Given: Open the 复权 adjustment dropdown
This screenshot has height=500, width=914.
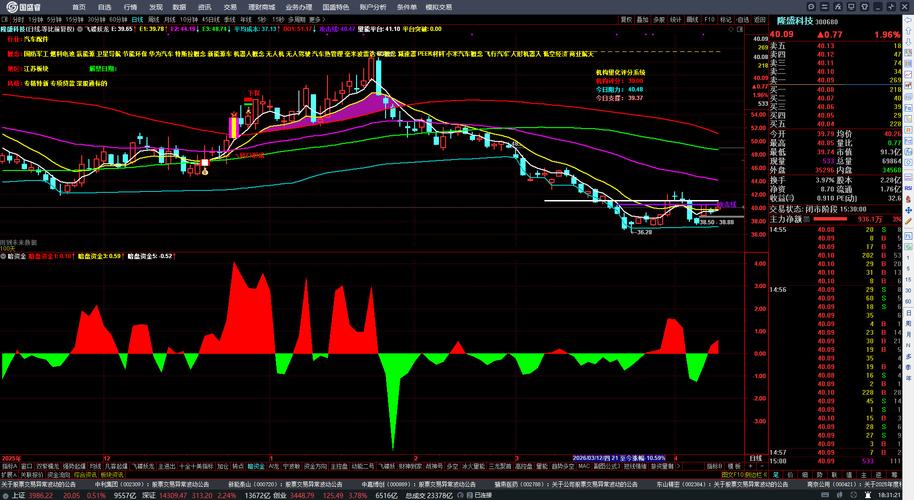Looking at the screenshot, I should point(626,19).
